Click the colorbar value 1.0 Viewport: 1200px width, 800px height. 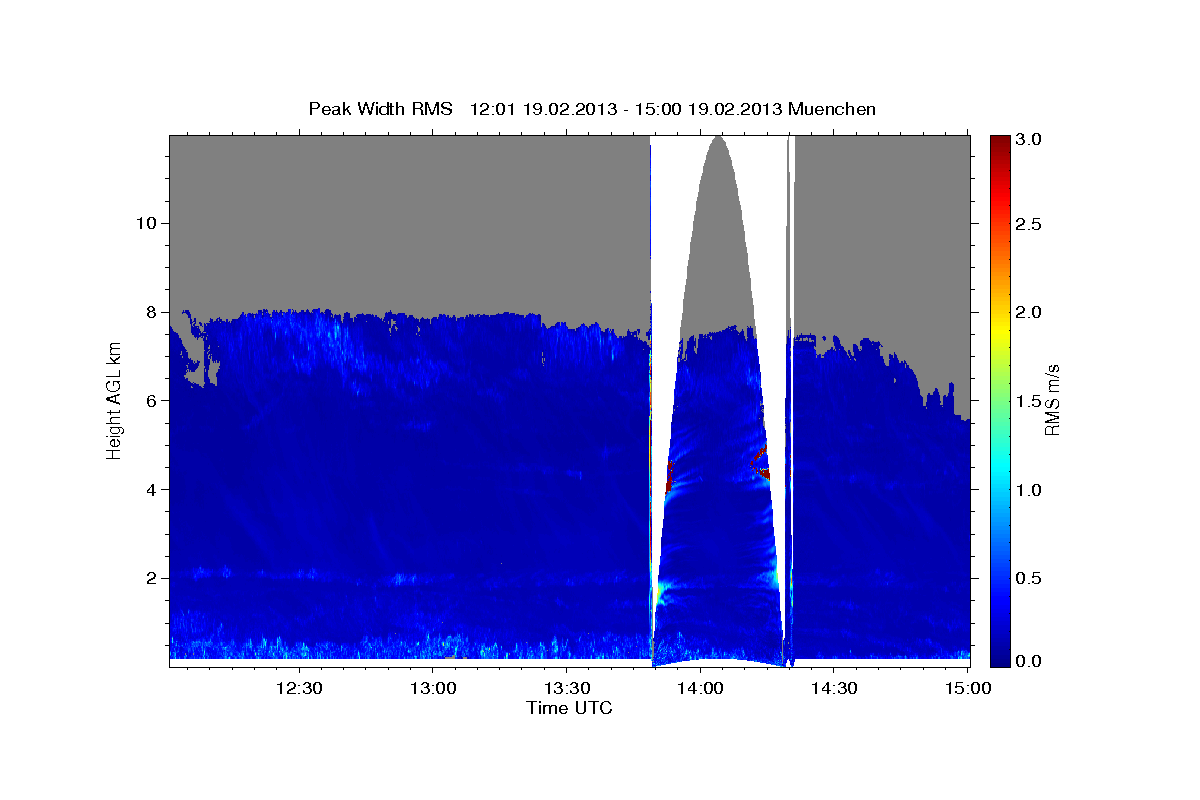[x=1029, y=489]
